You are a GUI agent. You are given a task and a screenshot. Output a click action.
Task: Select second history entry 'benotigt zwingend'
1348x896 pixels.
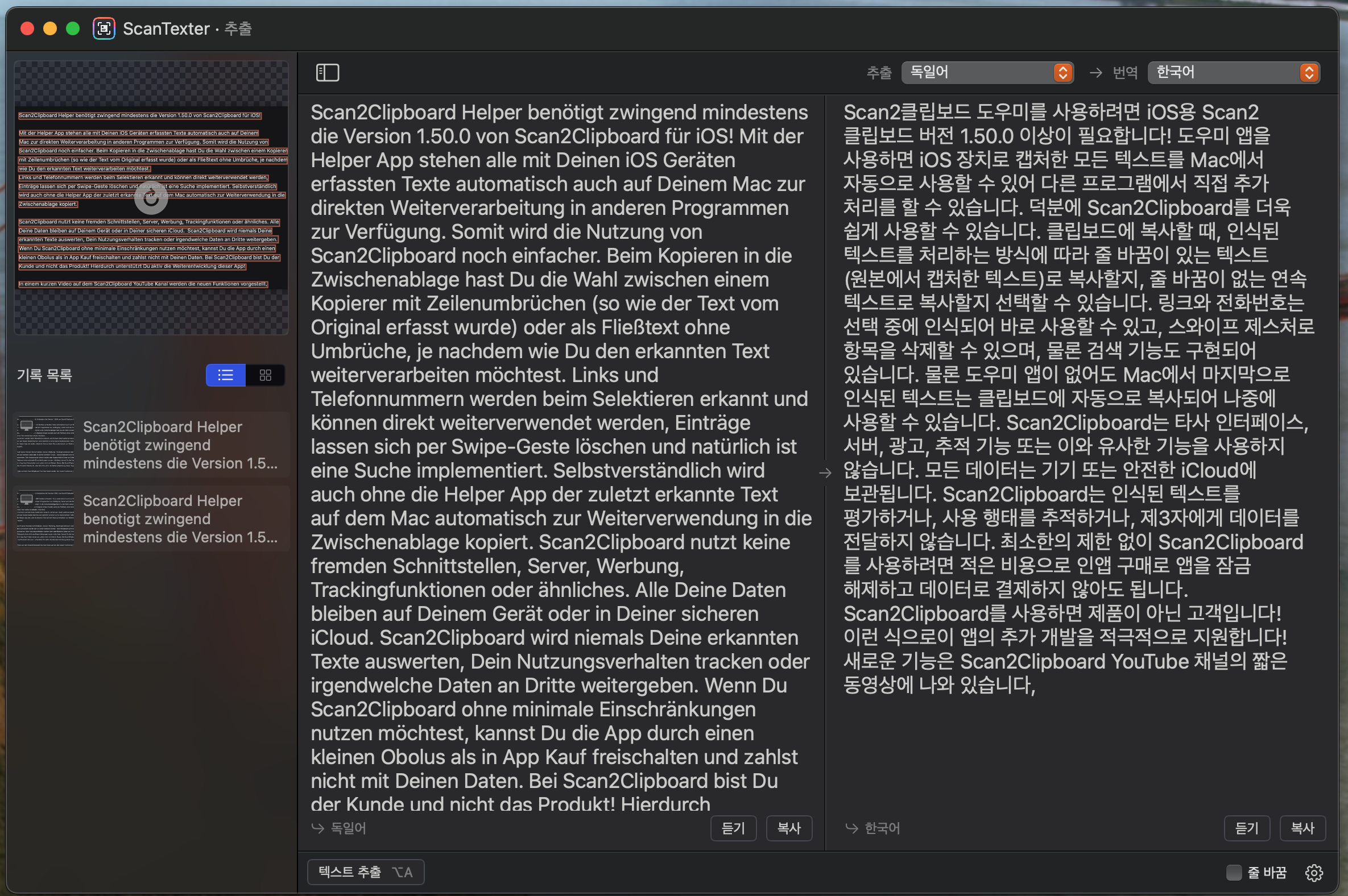(151, 518)
